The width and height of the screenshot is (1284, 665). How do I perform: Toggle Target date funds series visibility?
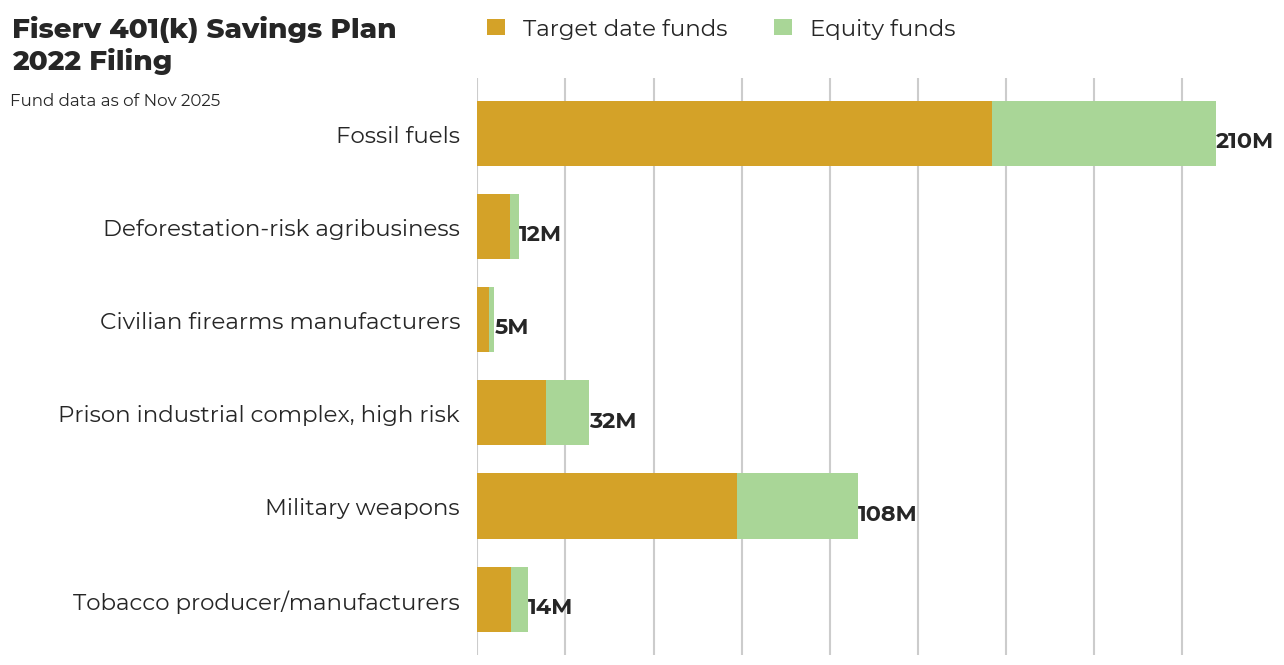coord(627,28)
